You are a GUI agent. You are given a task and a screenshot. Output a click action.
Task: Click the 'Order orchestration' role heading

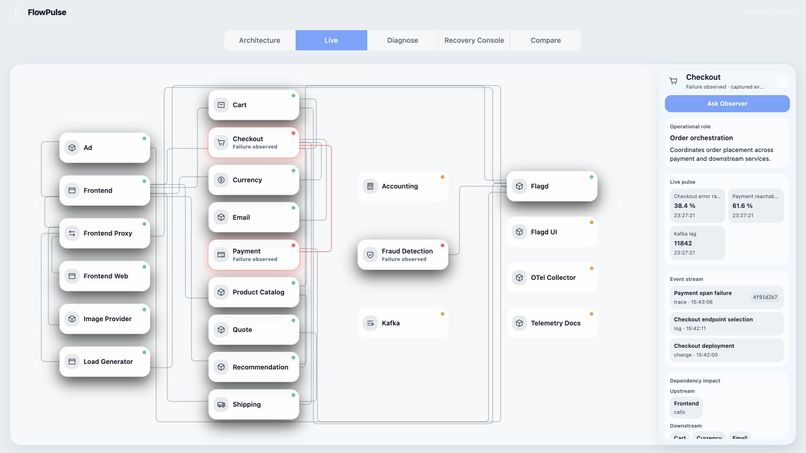click(701, 138)
